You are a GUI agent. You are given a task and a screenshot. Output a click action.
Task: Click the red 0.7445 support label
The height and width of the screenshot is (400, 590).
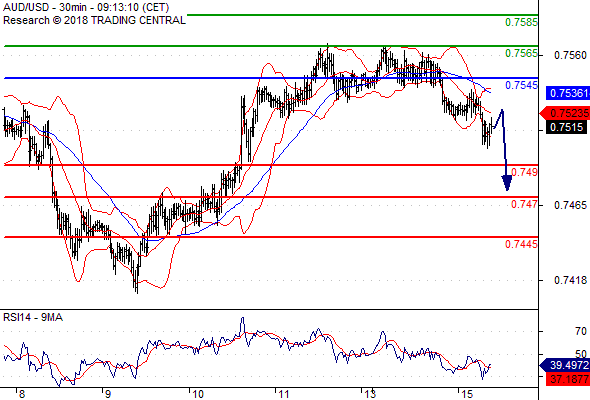click(521, 244)
